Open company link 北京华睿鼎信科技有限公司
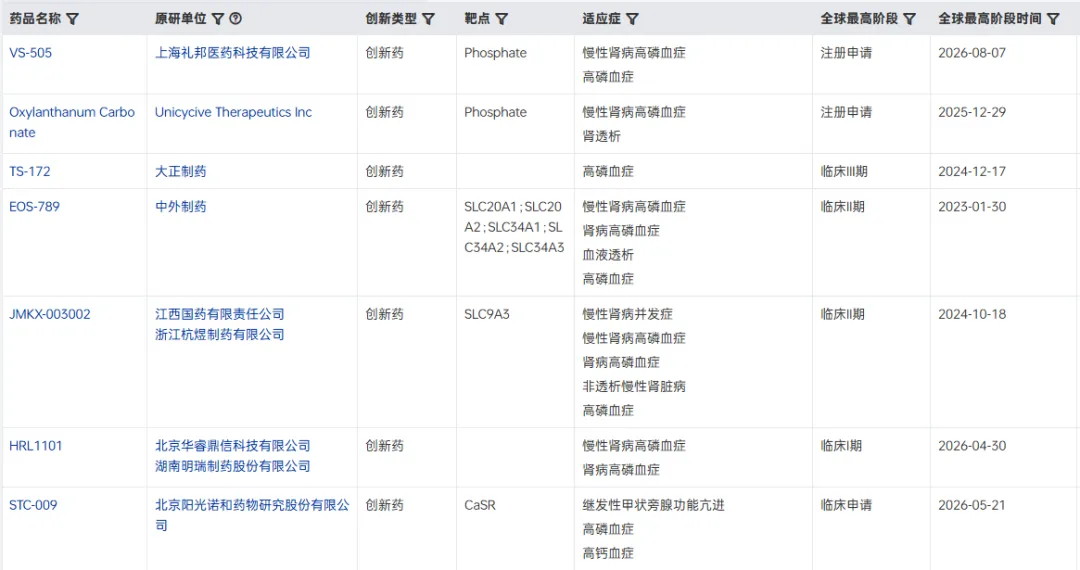The image size is (1080, 570). coord(233,446)
